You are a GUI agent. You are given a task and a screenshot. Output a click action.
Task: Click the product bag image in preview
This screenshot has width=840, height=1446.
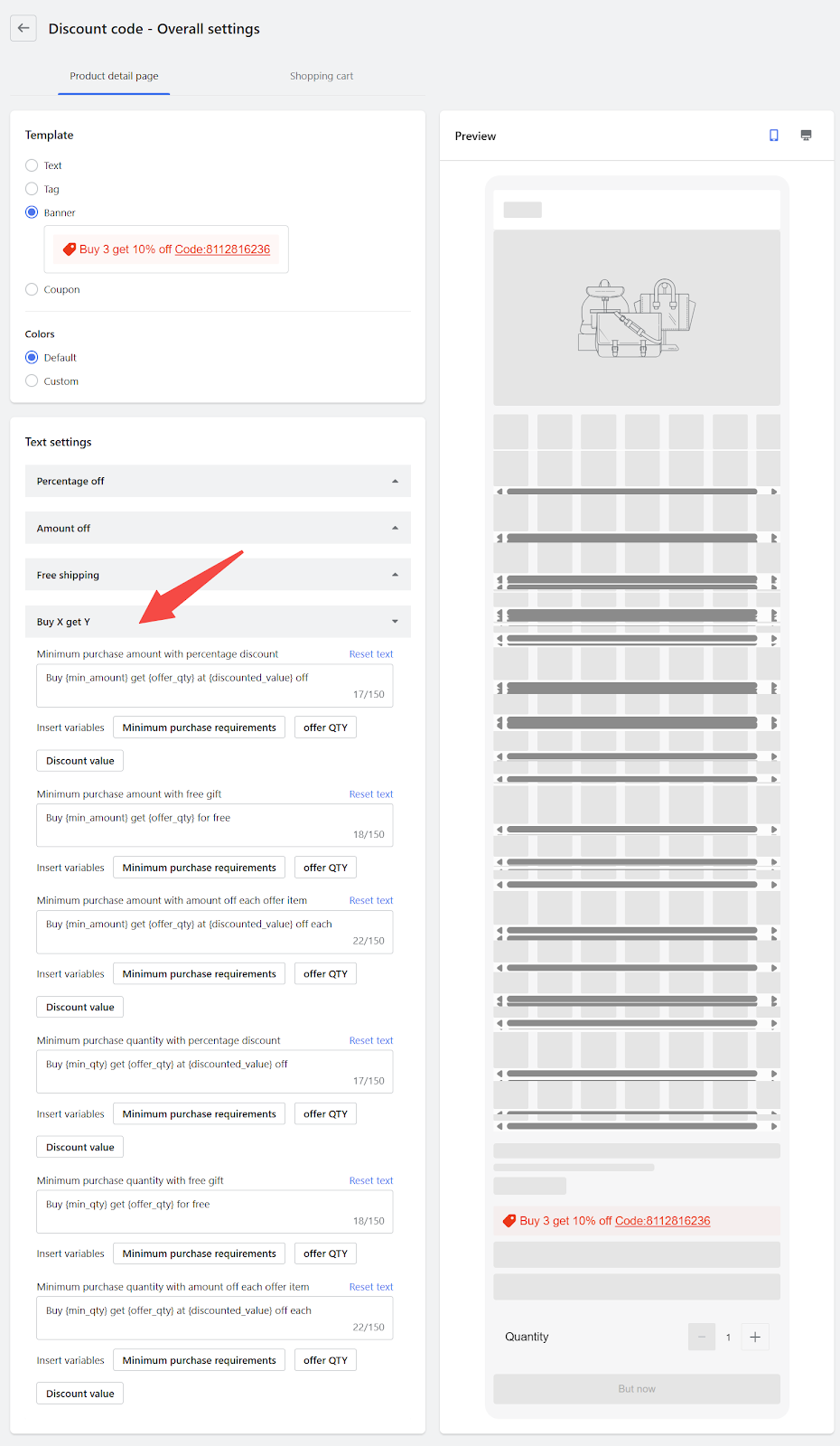637,317
